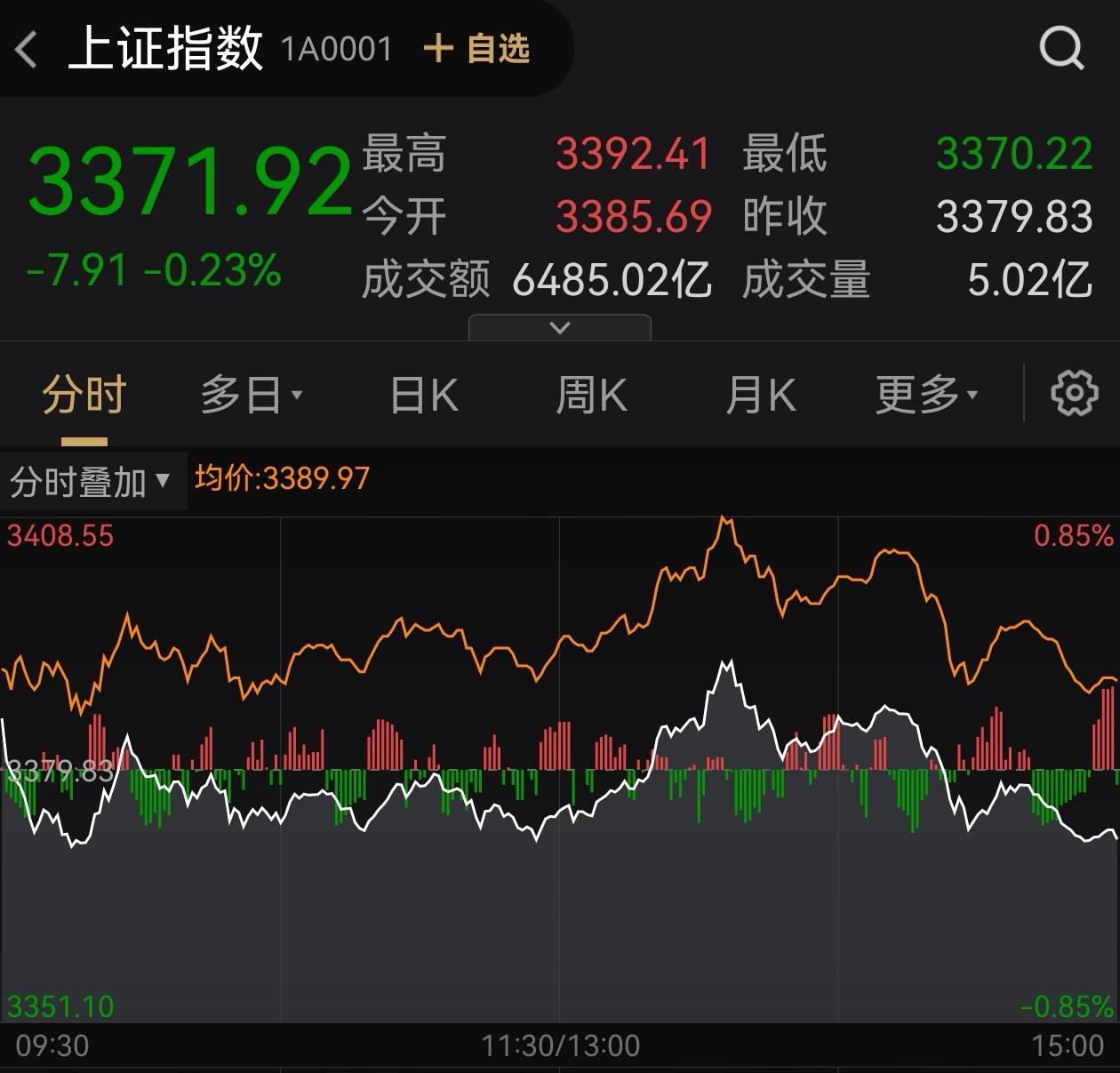Click the back arrow to return
The height and width of the screenshot is (1073, 1120).
(24, 50)
